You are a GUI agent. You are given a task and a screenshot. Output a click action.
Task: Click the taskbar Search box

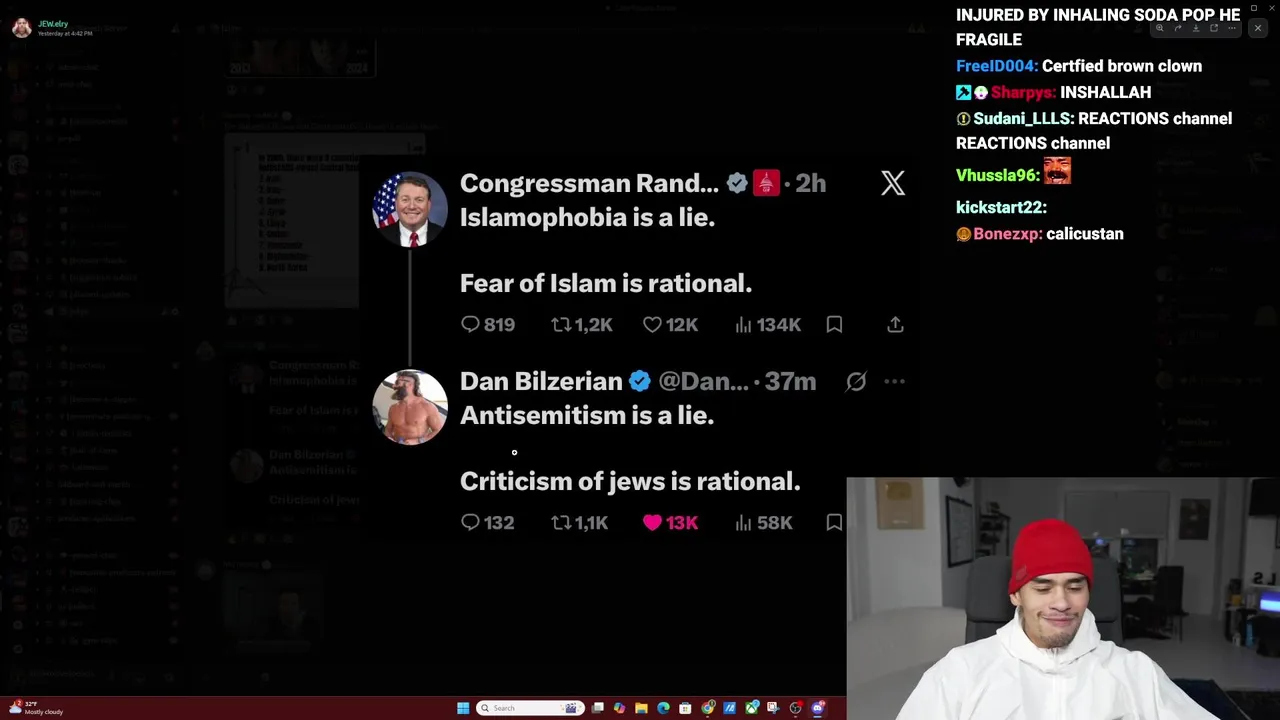(530, 708)
